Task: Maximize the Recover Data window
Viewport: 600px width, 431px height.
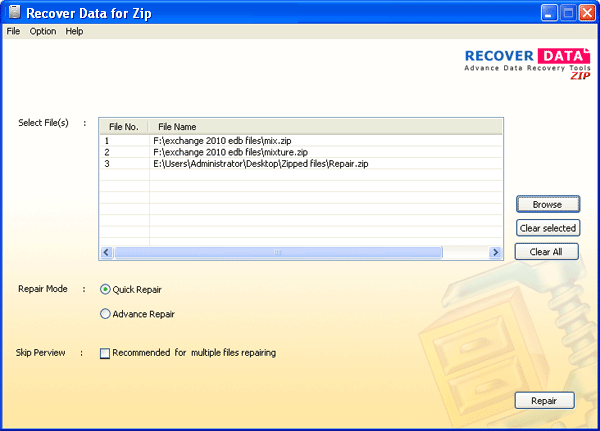Action: [x=567, y=13]
